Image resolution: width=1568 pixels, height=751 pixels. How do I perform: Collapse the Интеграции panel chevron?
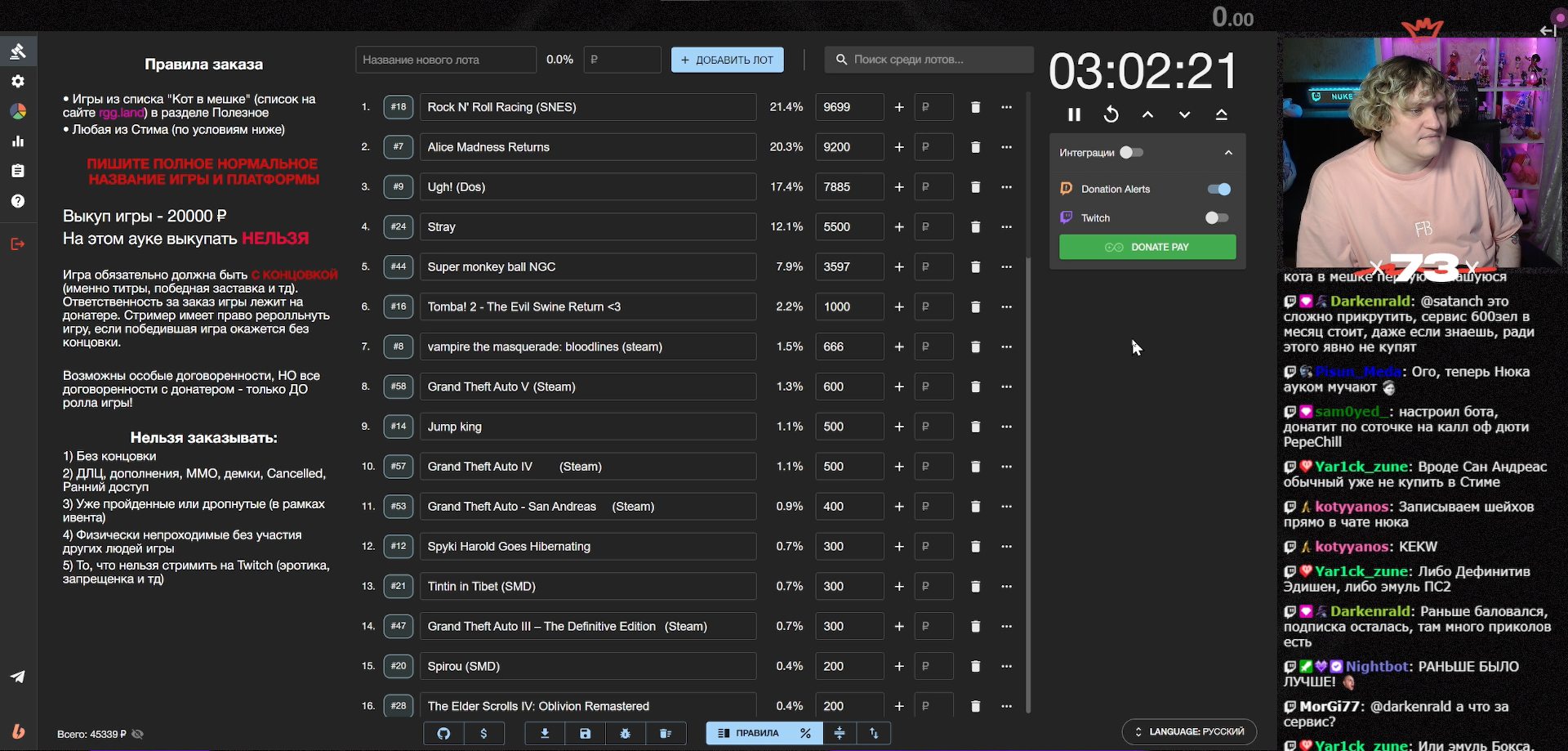point(1228,153)
